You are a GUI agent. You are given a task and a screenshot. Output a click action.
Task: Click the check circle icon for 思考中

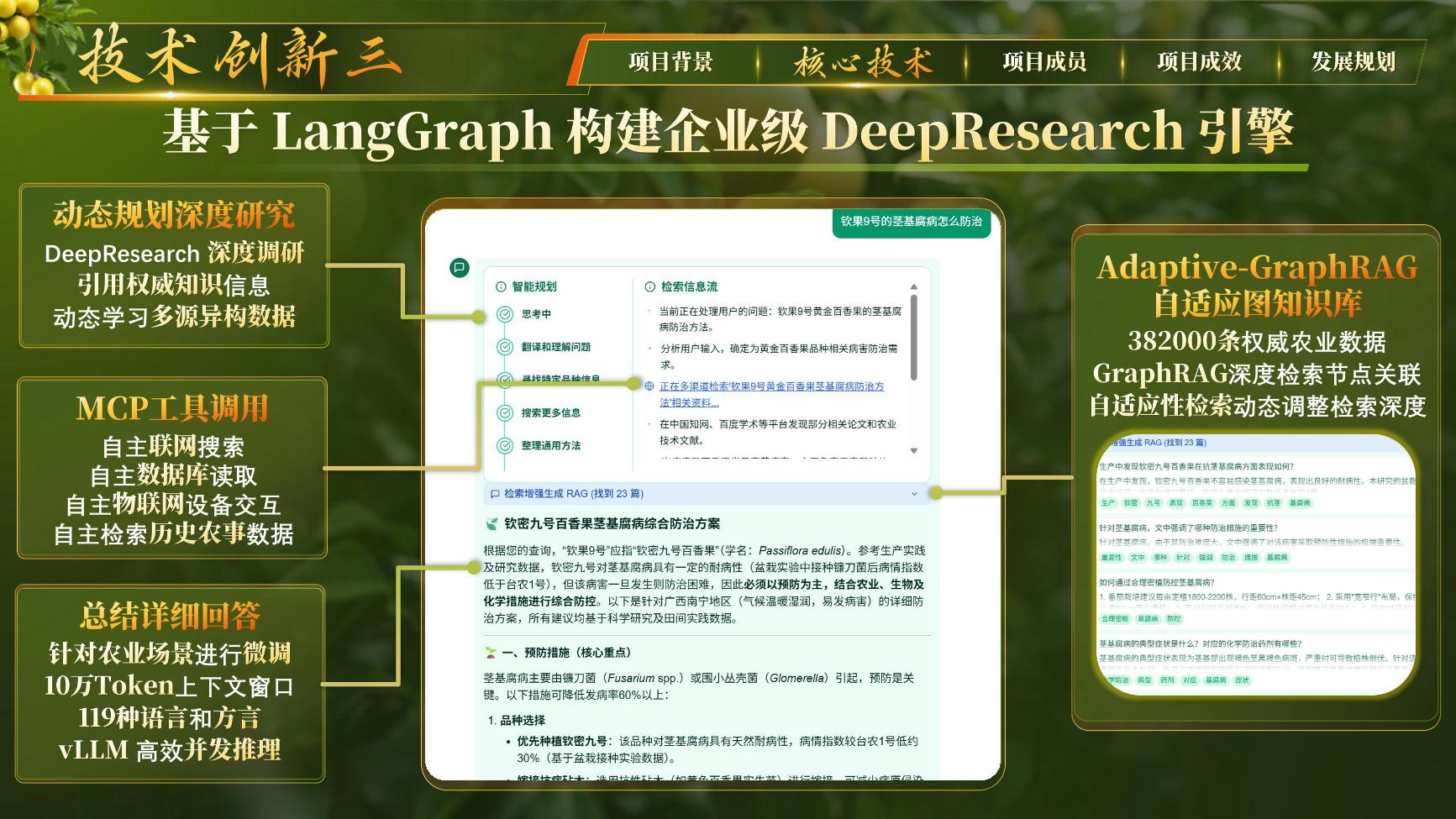tap(505, 314)
